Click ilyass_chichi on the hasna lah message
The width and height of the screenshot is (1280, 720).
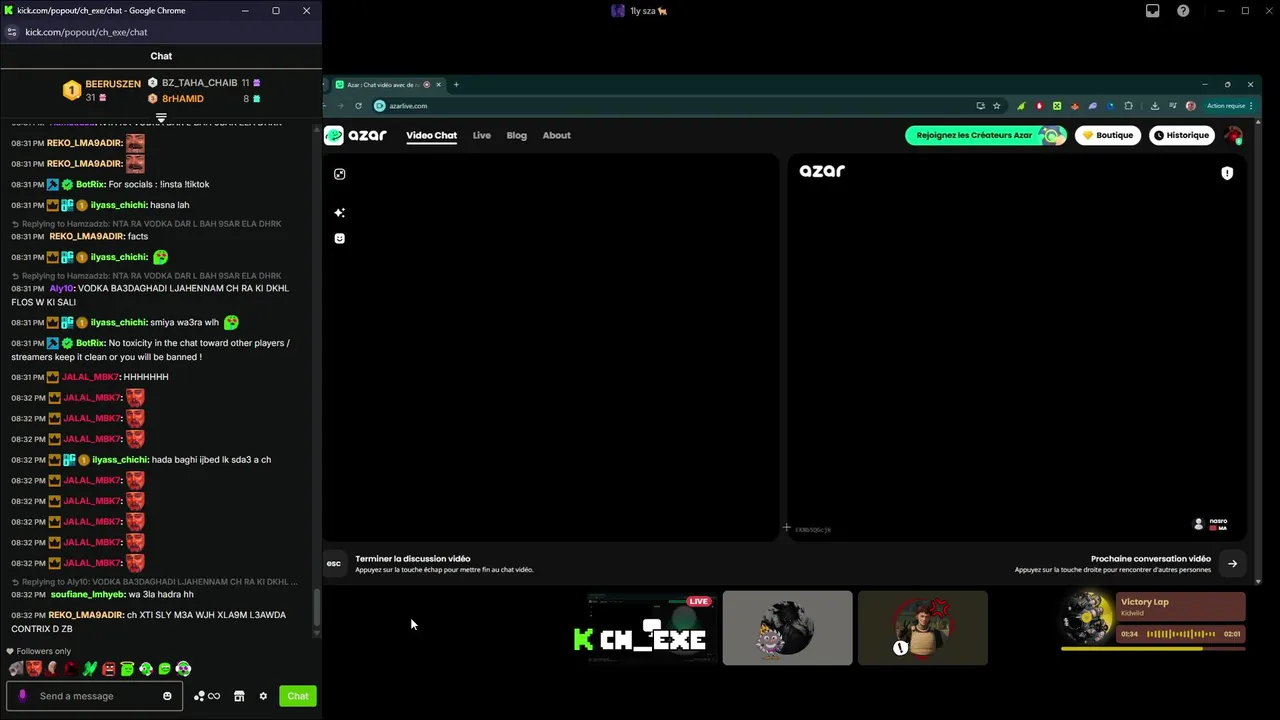(118, 205)
